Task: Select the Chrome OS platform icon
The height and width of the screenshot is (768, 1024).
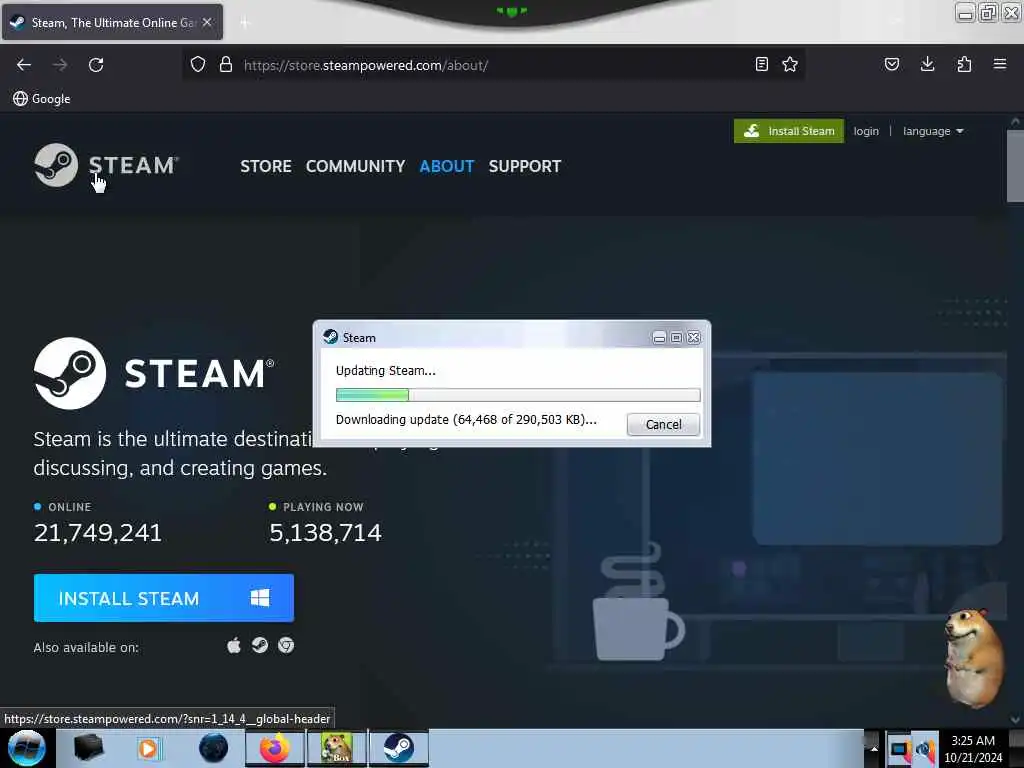Action: point(286,646)
